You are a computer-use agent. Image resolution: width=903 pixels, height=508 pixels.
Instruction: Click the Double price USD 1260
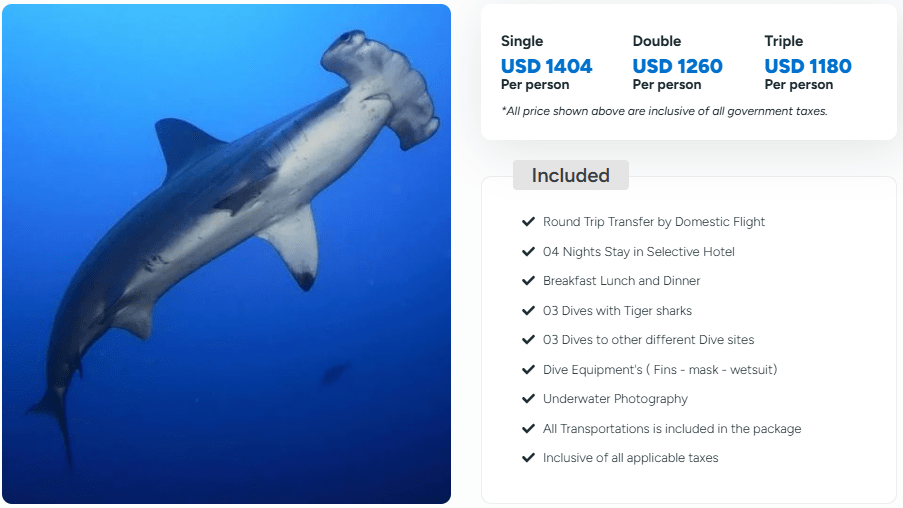(x=677, y=66)
